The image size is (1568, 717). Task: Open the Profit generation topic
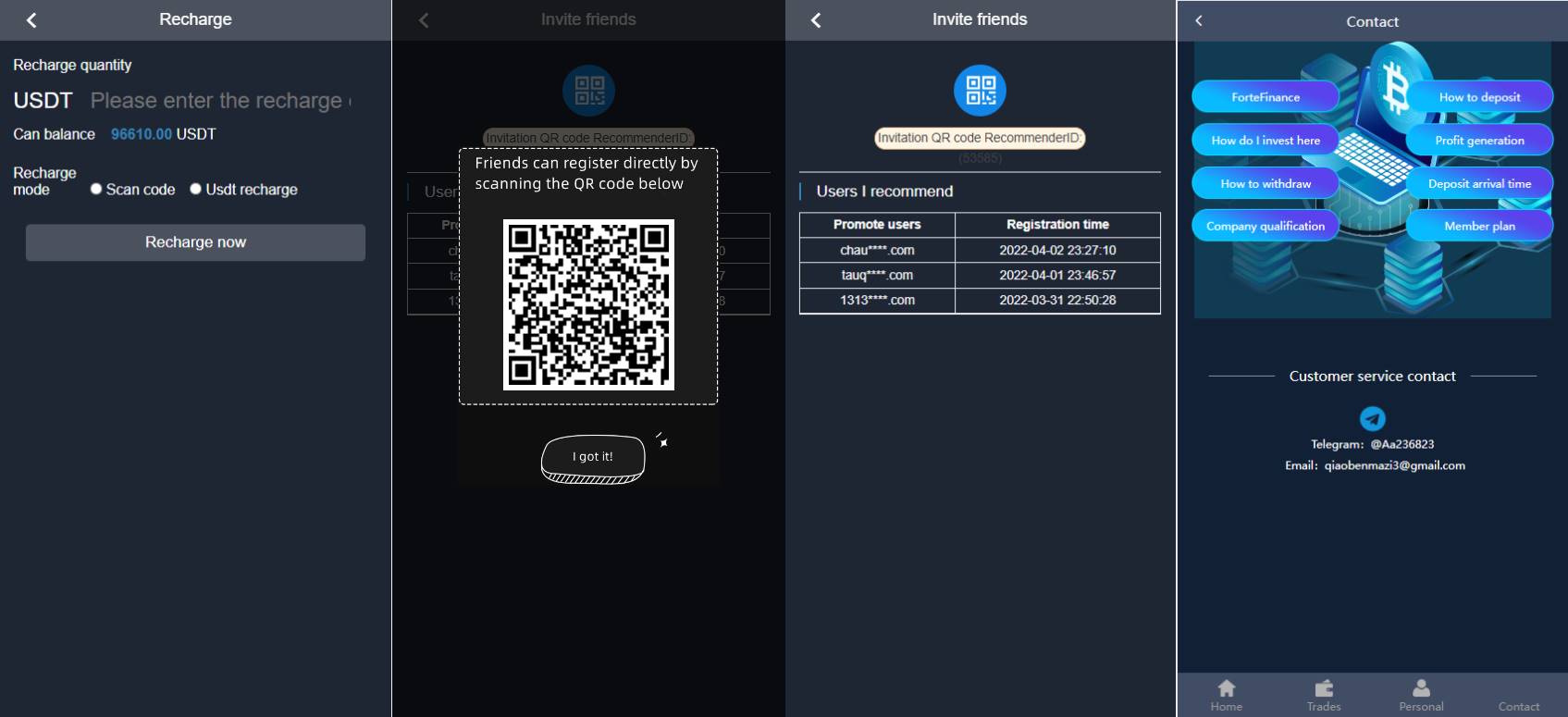[x=1478, y=141]
